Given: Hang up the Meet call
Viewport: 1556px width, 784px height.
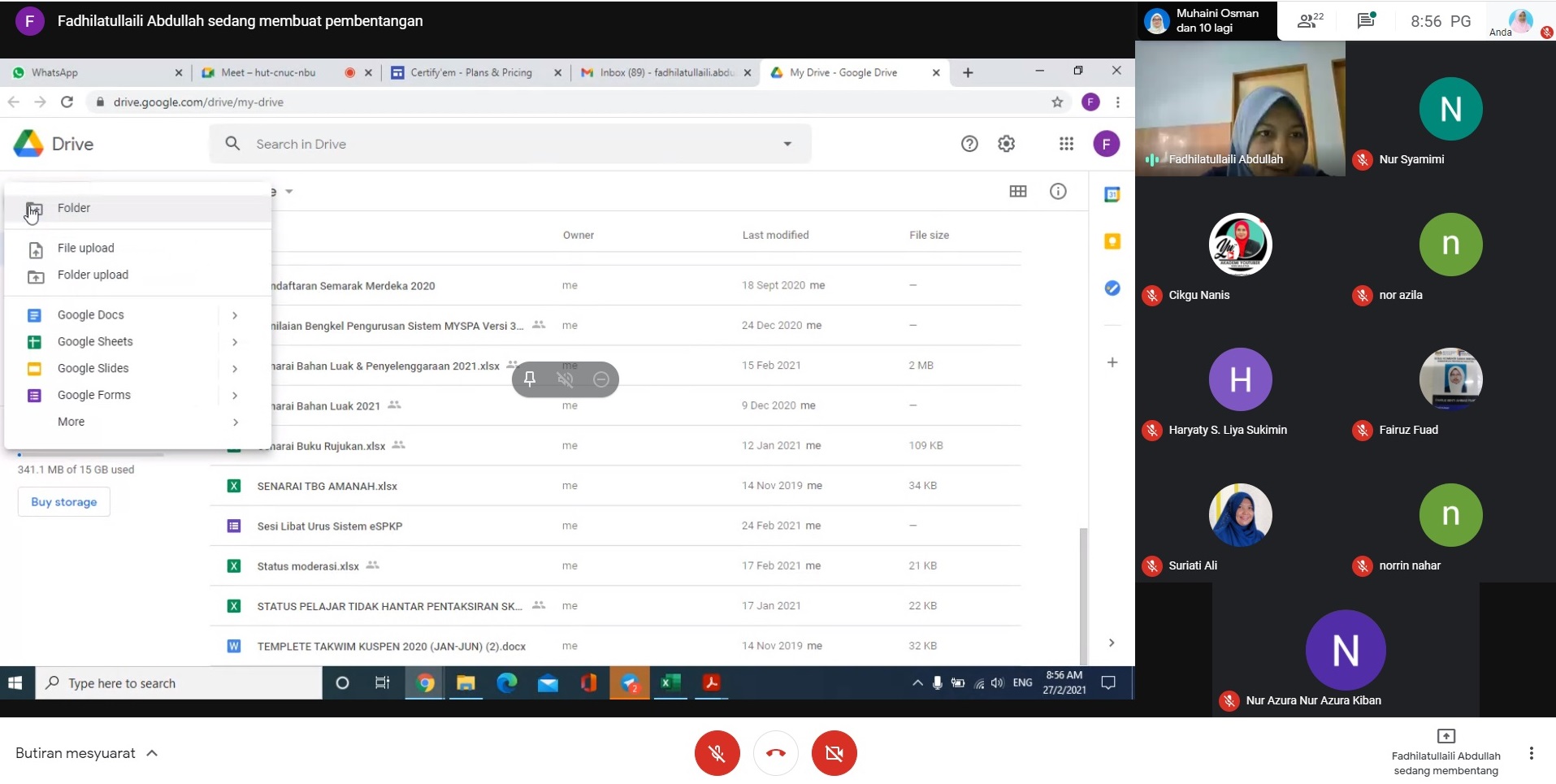Looking at the screenshot, I should [775, 753].
